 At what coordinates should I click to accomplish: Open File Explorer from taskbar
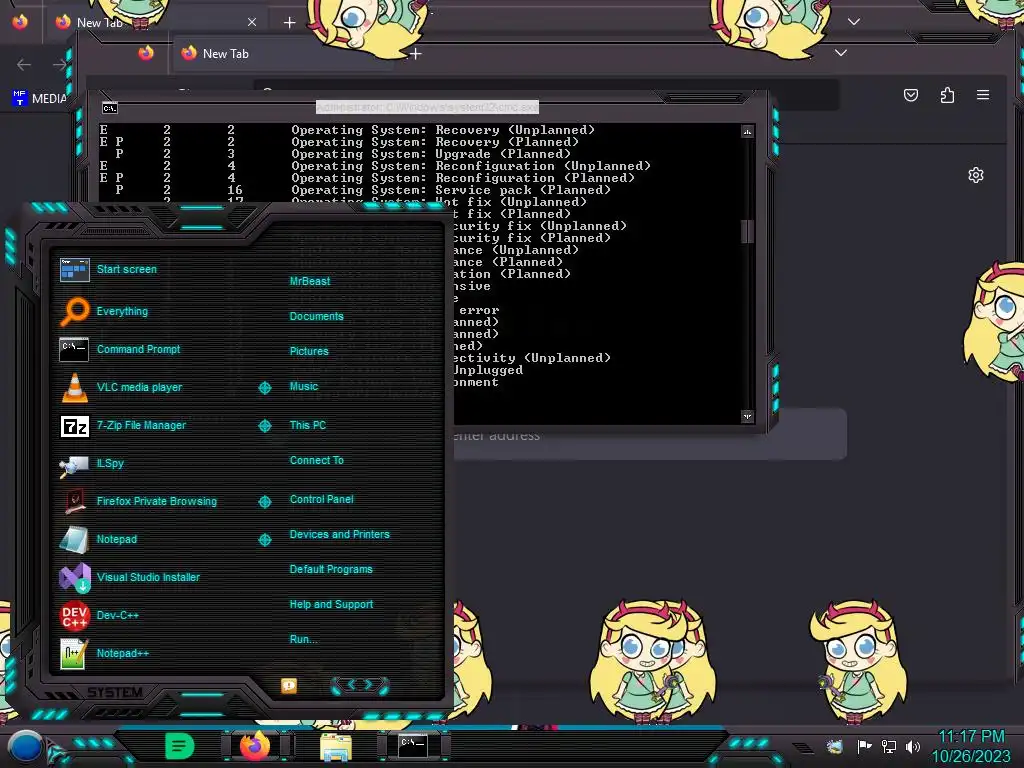[336, 747]
